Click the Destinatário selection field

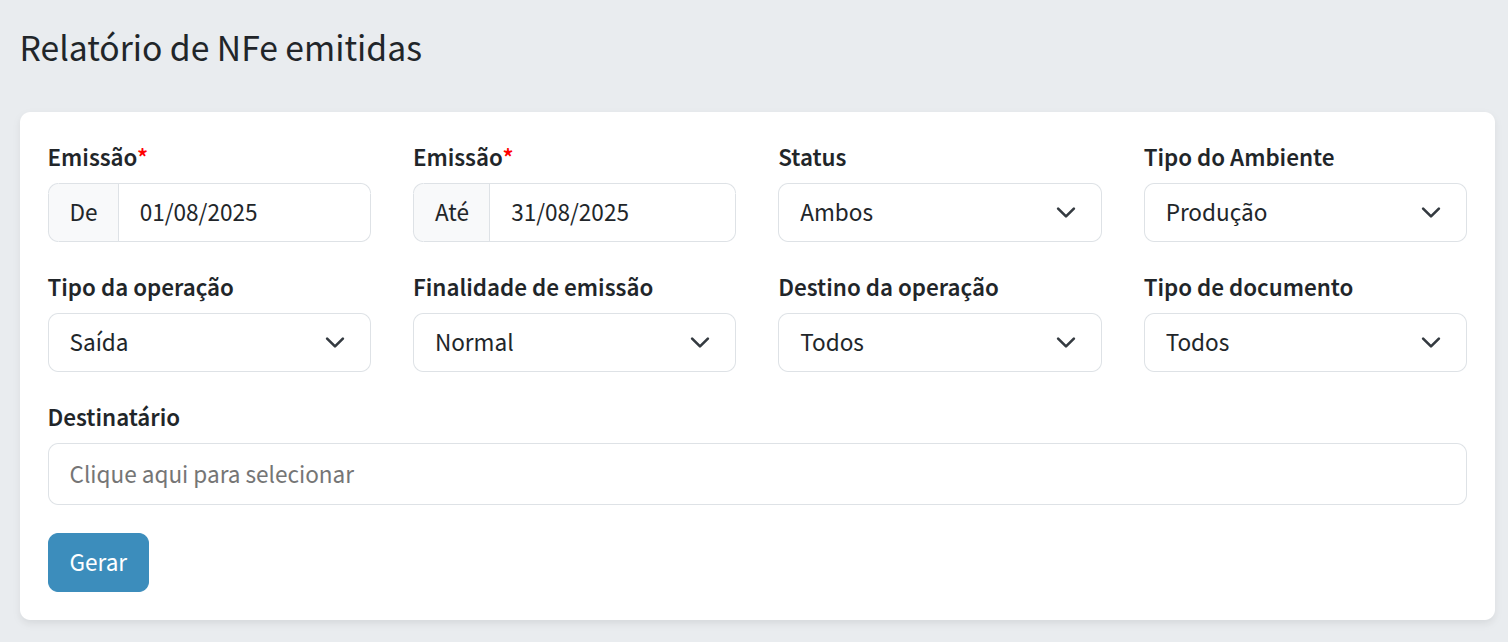coord(757,474)
